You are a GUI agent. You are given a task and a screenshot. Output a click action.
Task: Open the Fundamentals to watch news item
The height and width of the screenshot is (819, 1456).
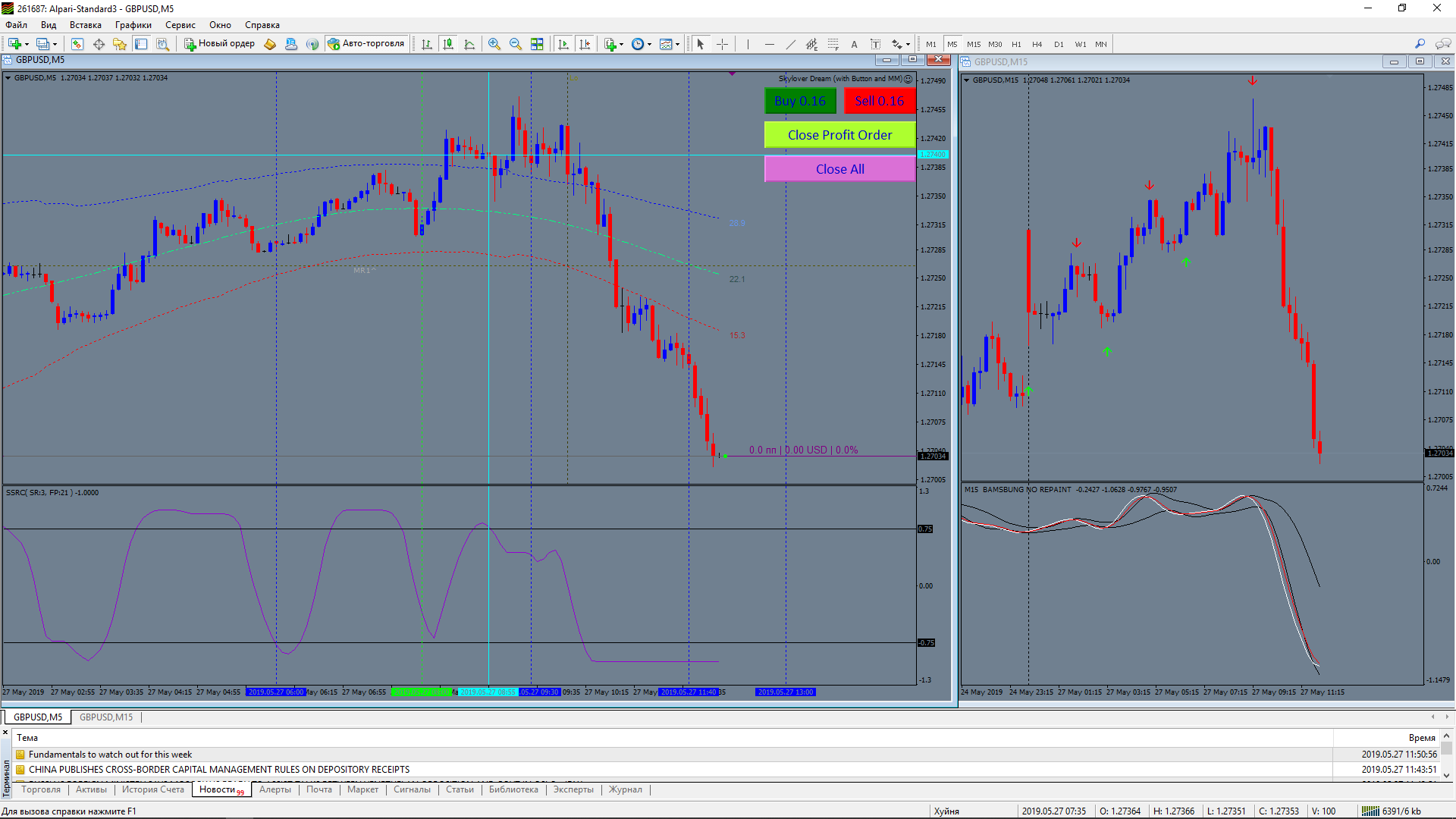(x=110, y=755)
